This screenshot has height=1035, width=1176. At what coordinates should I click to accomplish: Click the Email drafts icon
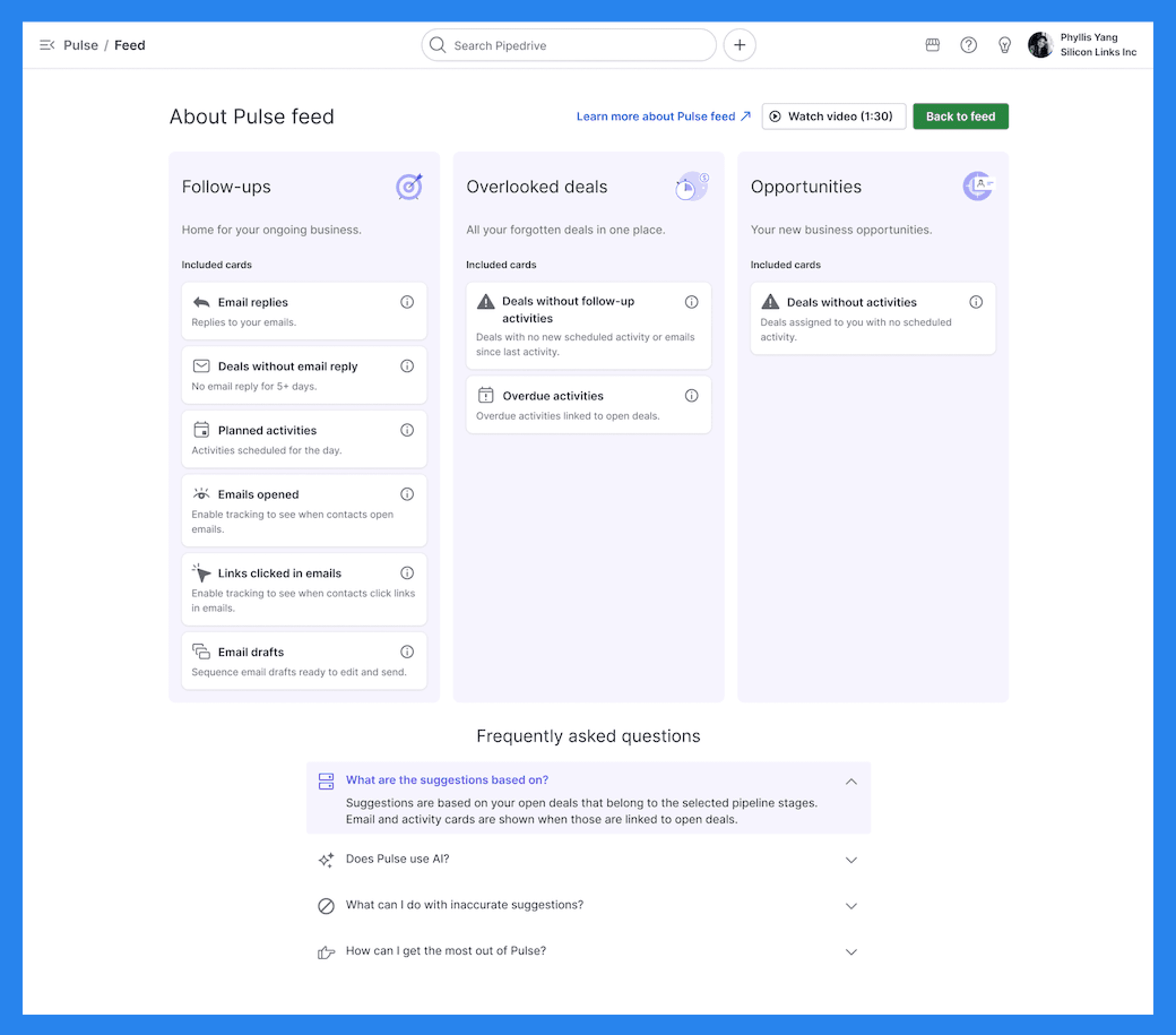(x=201, y=652)
